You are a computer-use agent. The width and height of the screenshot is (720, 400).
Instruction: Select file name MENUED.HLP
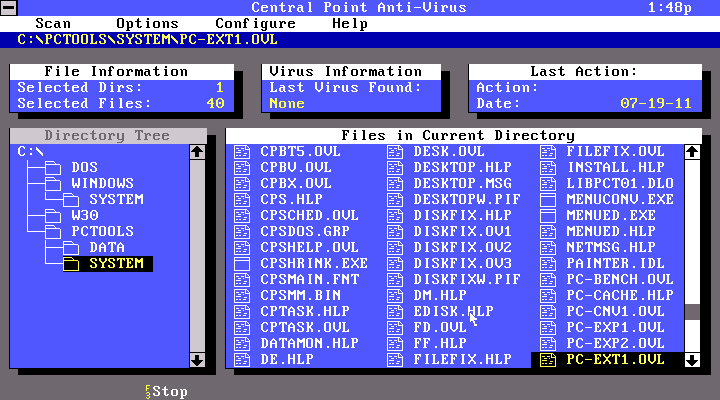point(611,232)
